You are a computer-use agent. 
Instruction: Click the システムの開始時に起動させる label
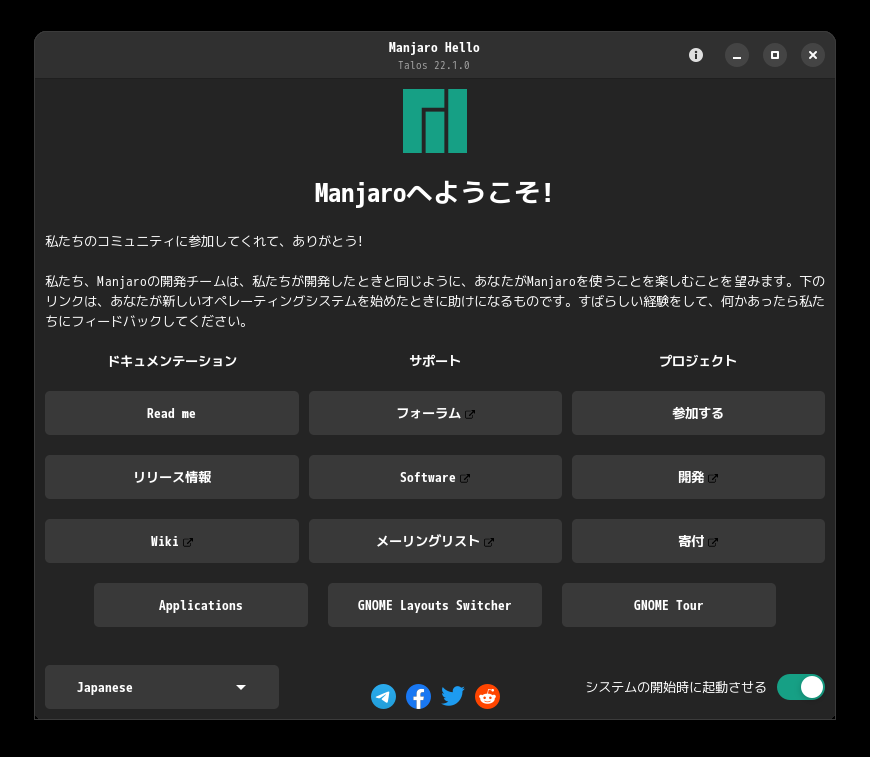(x=676, y=687)
